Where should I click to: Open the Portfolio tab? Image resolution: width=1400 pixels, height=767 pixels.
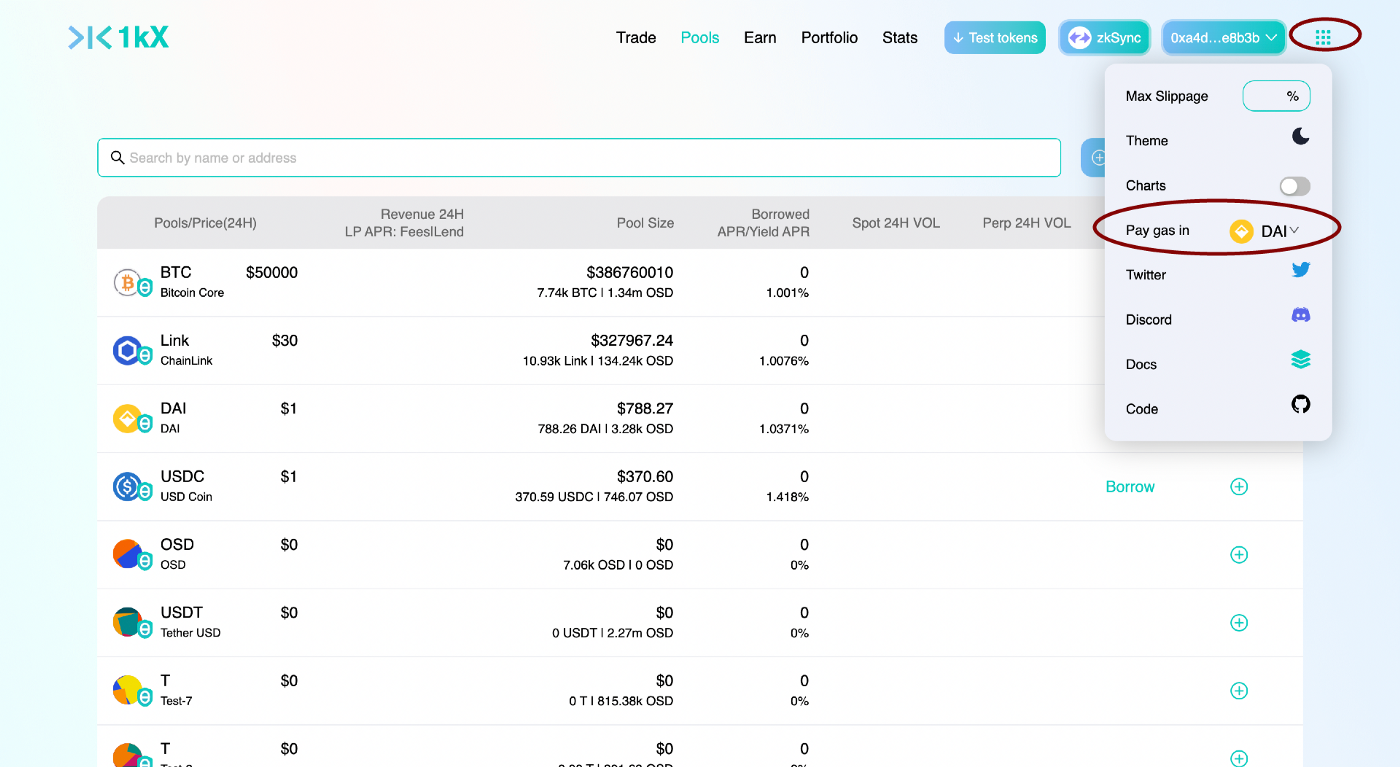(x=829, y=38)
